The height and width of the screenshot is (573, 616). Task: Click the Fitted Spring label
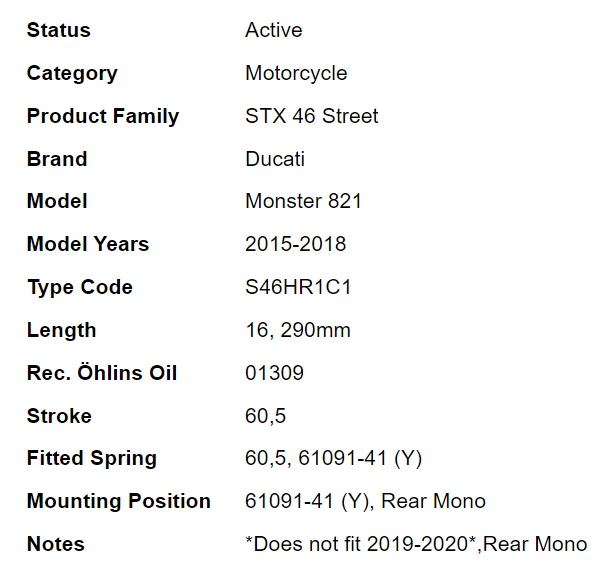[x=91, y=458]
